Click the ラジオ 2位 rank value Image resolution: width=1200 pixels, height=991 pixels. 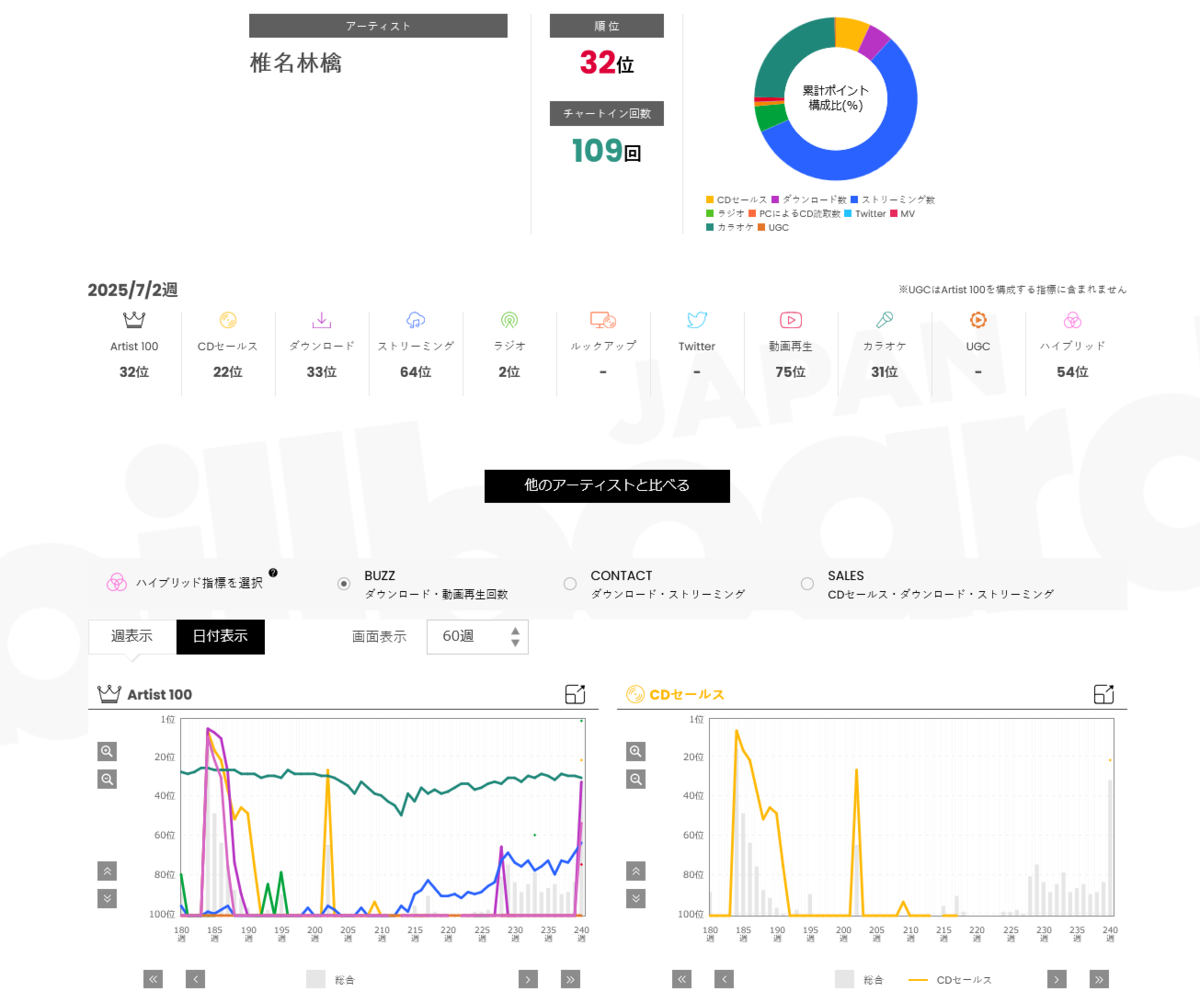(x=509, y=372)
